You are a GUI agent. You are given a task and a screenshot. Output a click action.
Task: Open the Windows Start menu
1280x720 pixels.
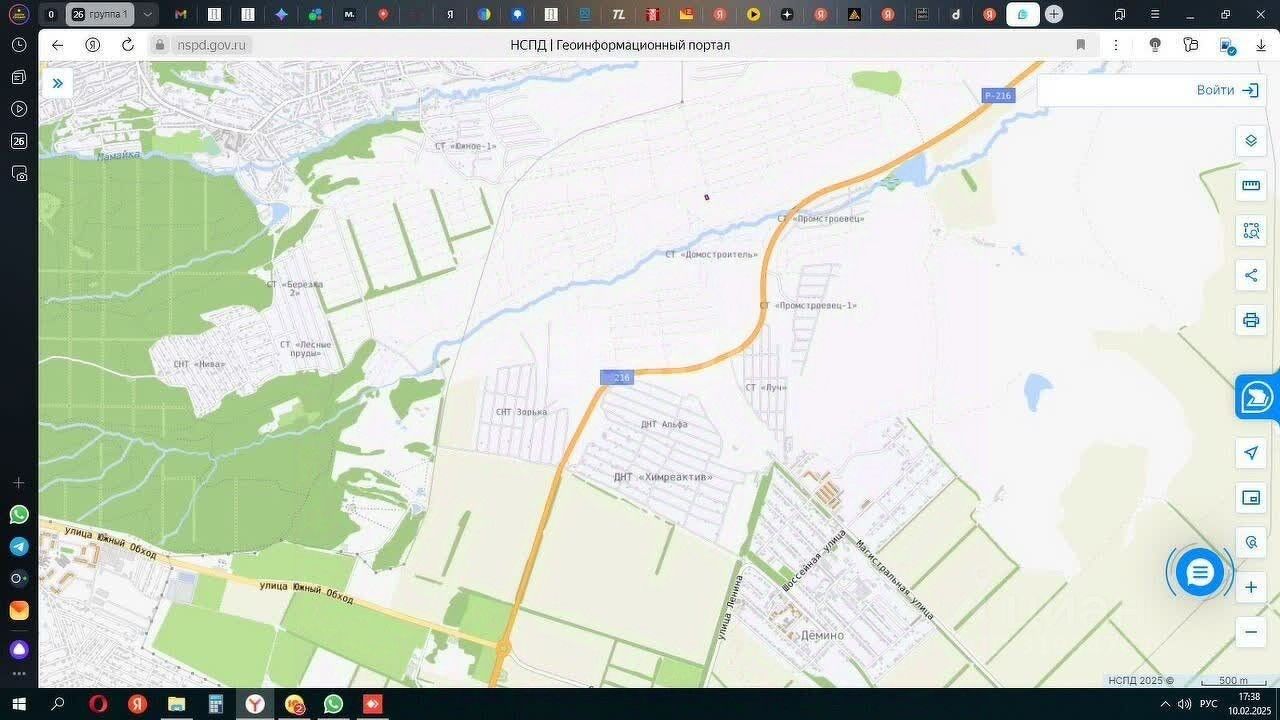tap(19, 704)
